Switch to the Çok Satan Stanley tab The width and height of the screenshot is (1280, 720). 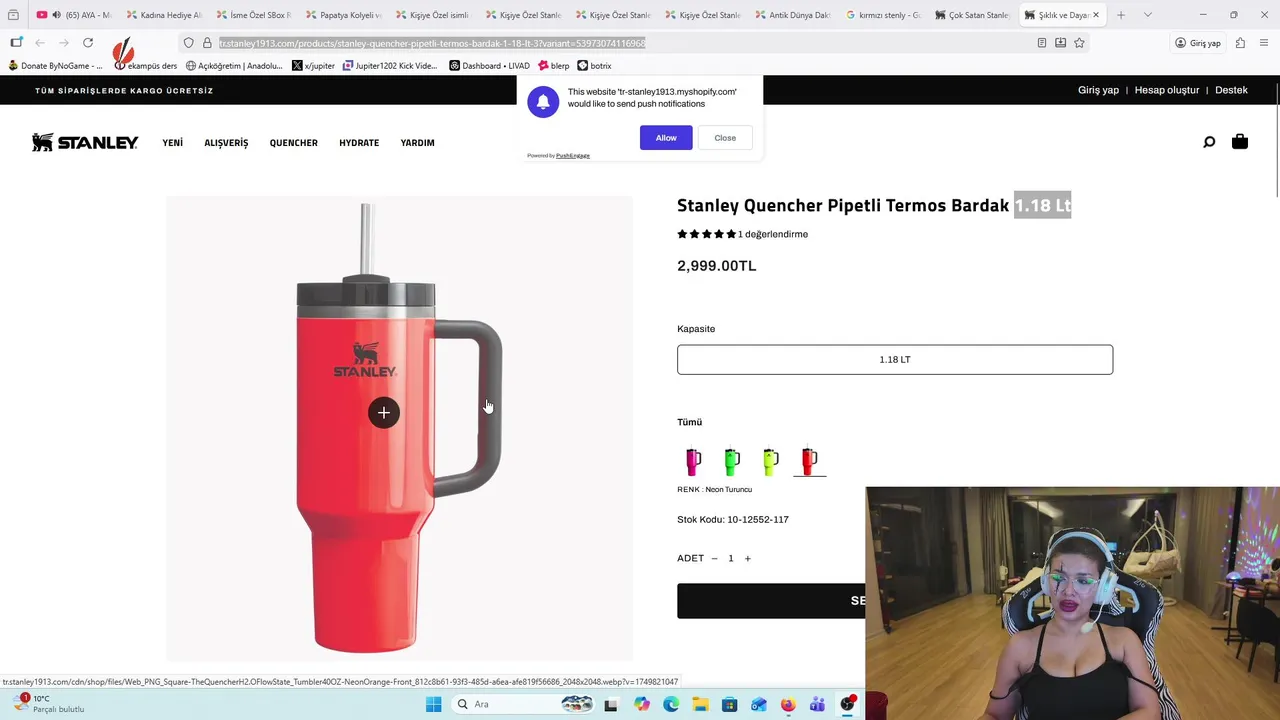tap(972, 15)
